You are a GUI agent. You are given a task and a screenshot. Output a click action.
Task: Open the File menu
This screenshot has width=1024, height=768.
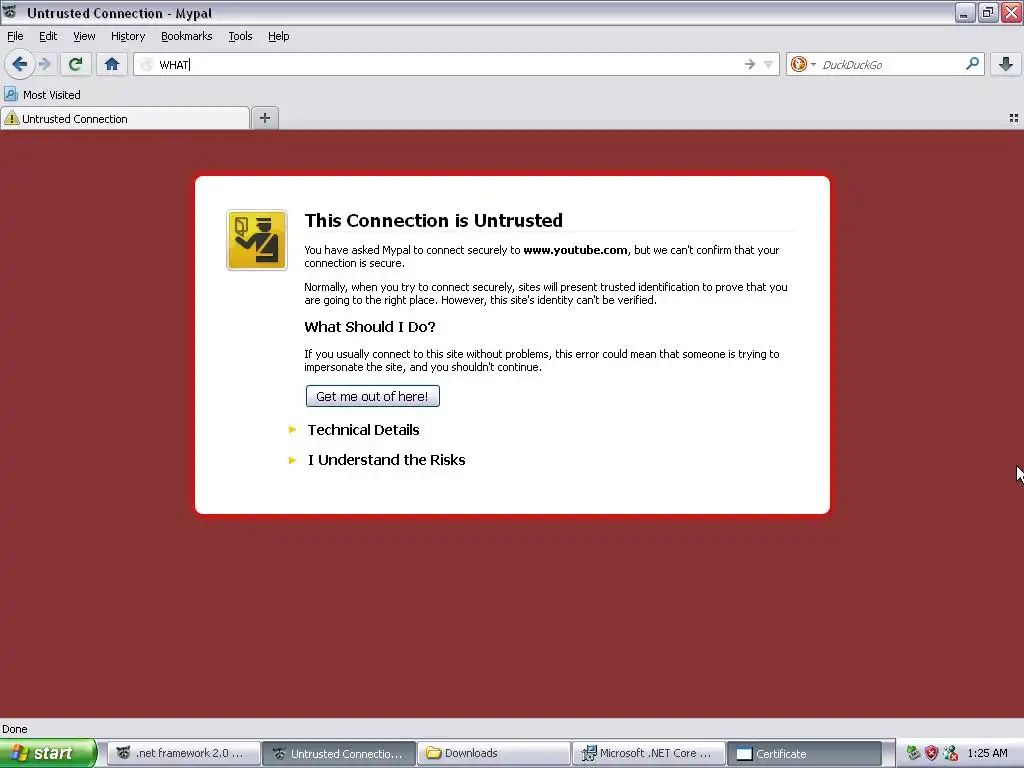point(15,37)
